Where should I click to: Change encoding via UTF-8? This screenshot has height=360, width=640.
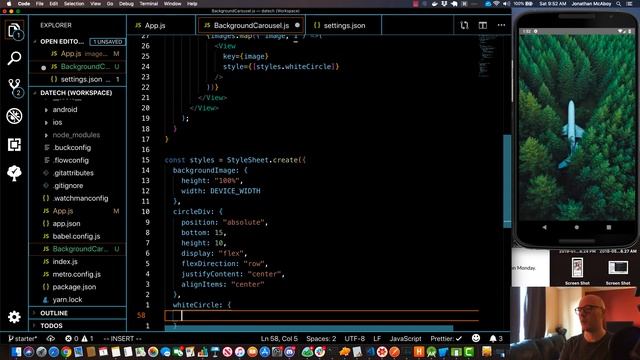355,338
